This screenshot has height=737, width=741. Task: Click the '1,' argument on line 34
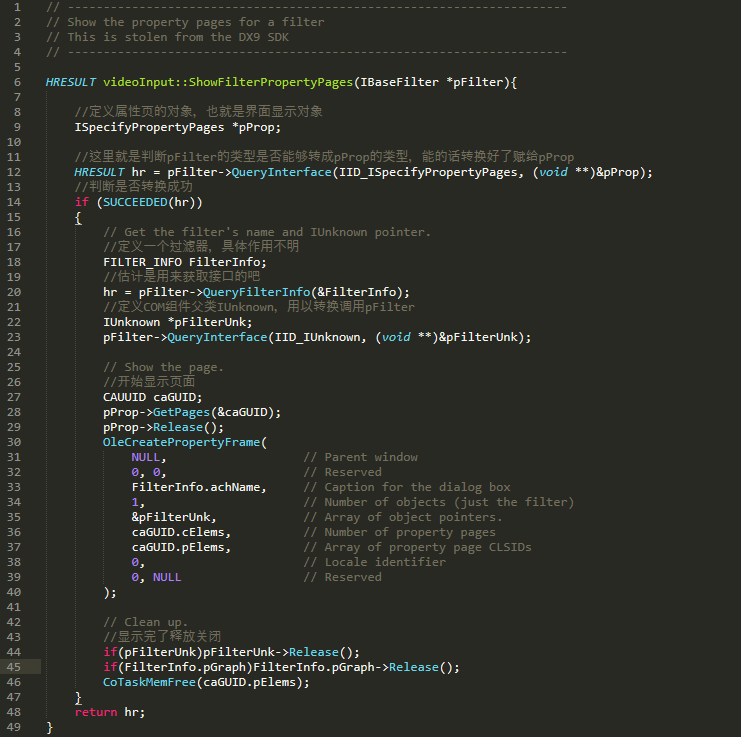click(x=138, y=503)
